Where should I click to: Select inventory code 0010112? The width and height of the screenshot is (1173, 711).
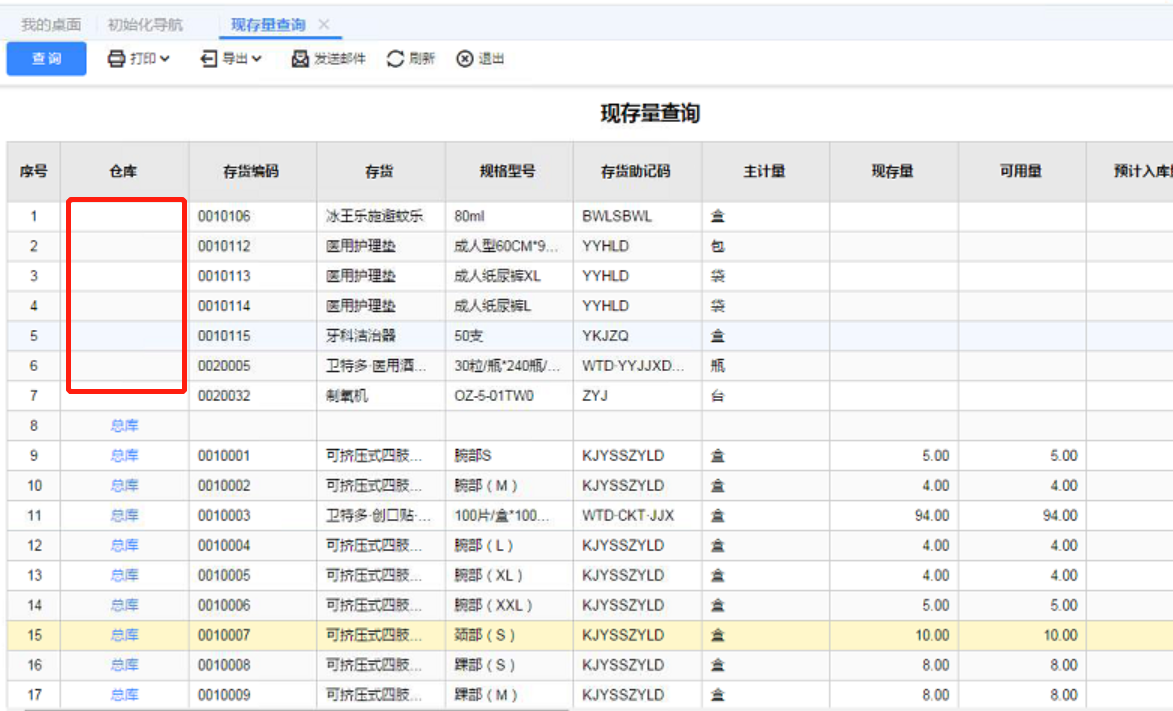[224, 246]
